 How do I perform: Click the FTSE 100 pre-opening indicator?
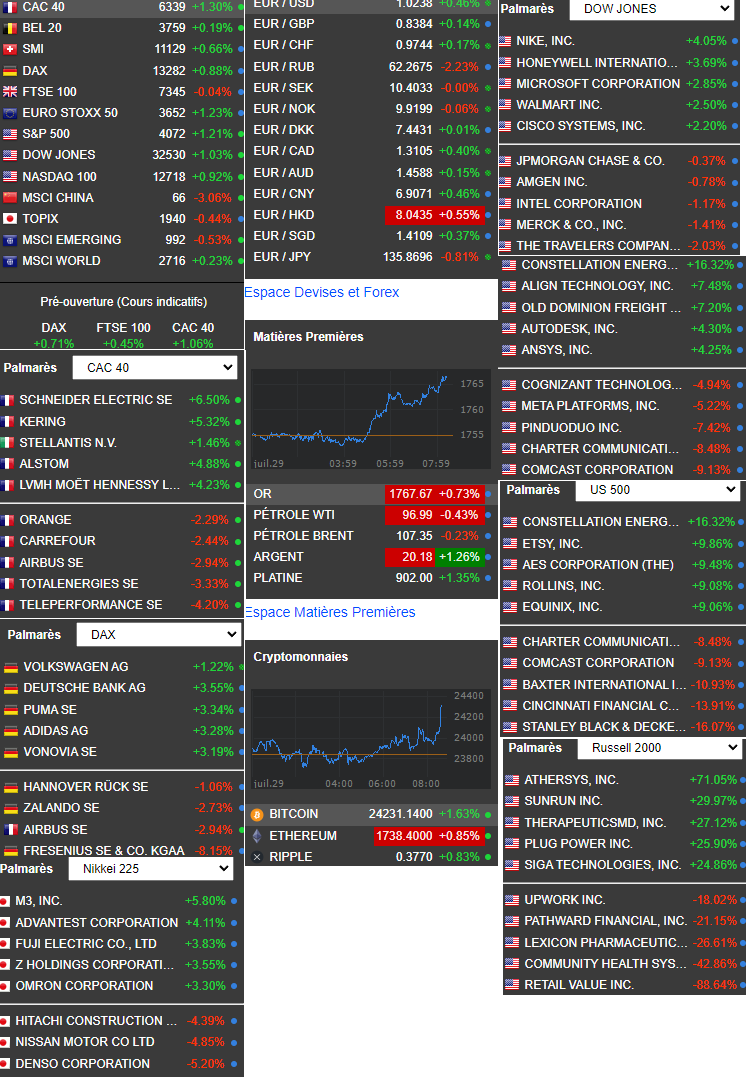click(124, 335)
